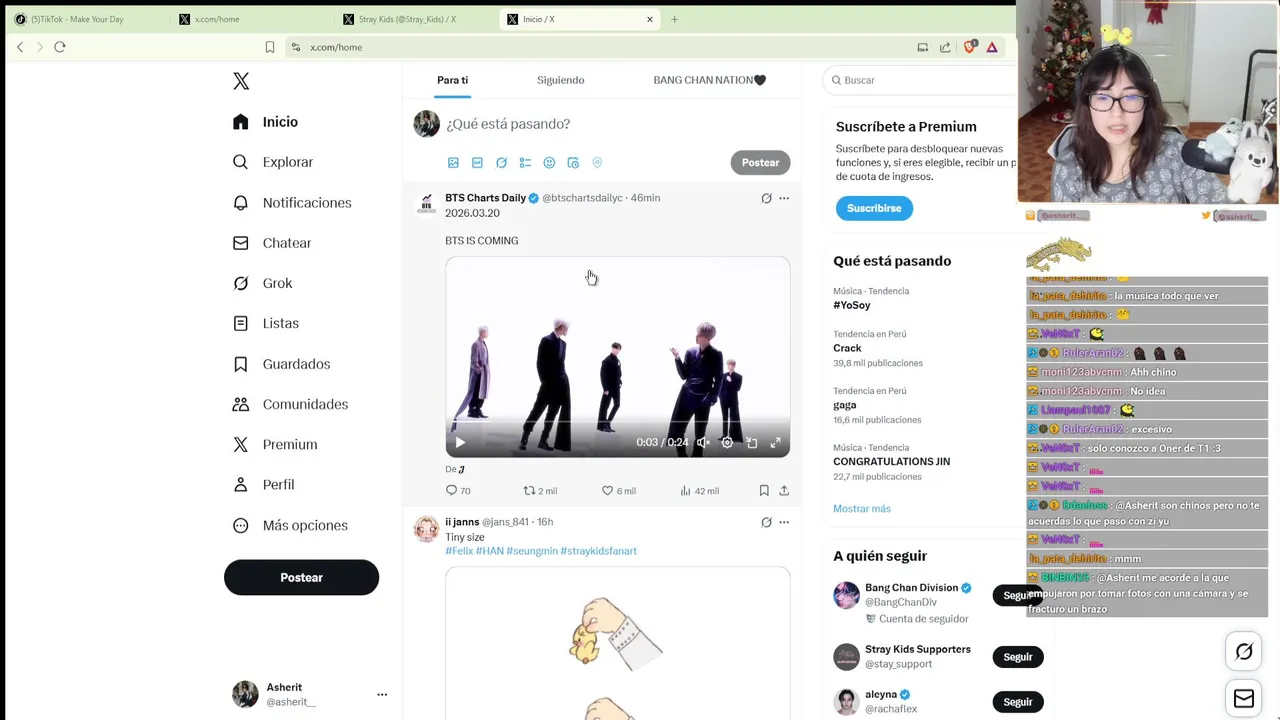Open CONGRATULATIONS JIN trend

891,461
